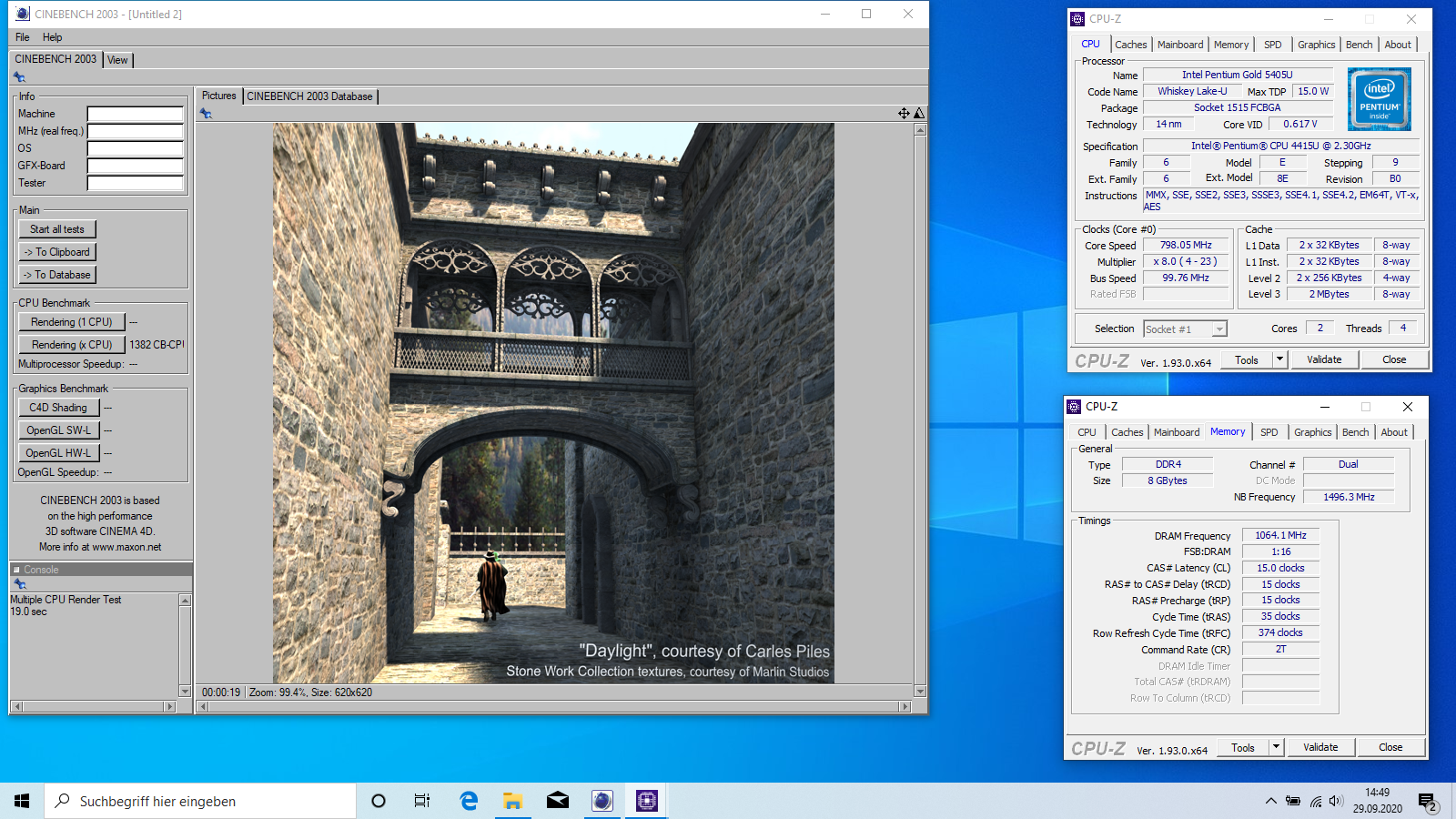
Task: Click the Console panel header square icon
Action: coord(16,570)
